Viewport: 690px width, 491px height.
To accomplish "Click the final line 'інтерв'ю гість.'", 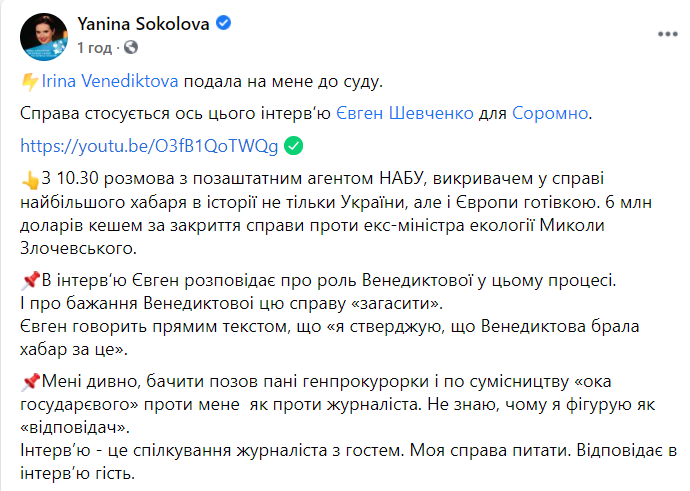I will coord(77,473).
